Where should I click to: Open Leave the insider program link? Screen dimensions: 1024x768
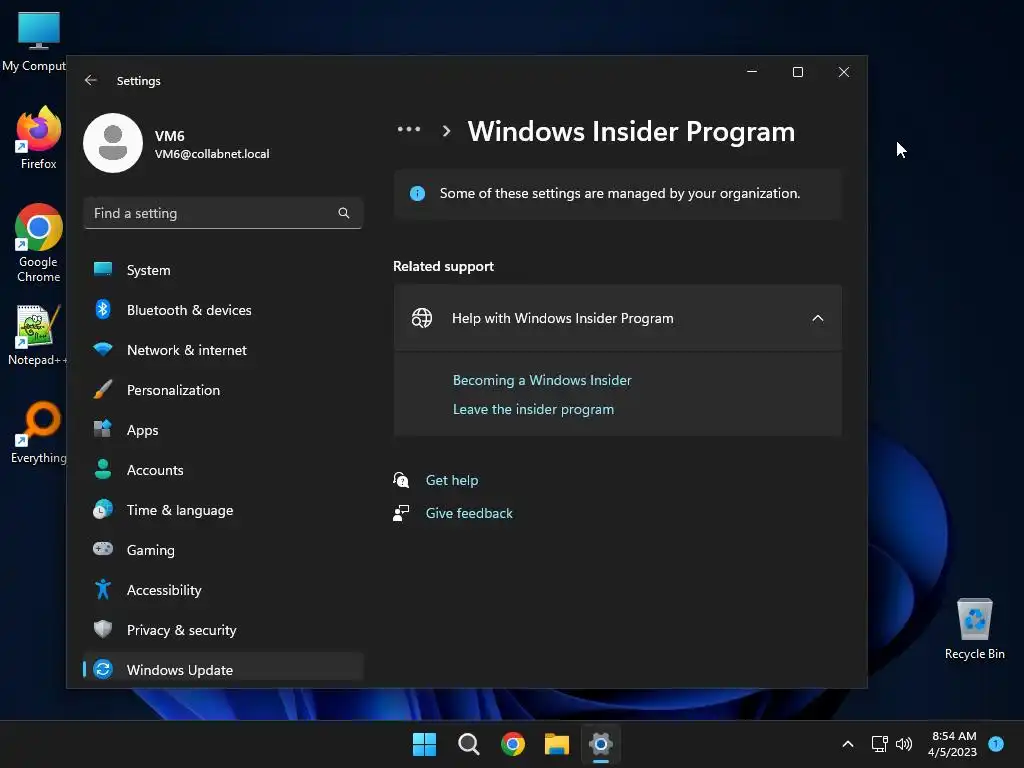point(533,409)
